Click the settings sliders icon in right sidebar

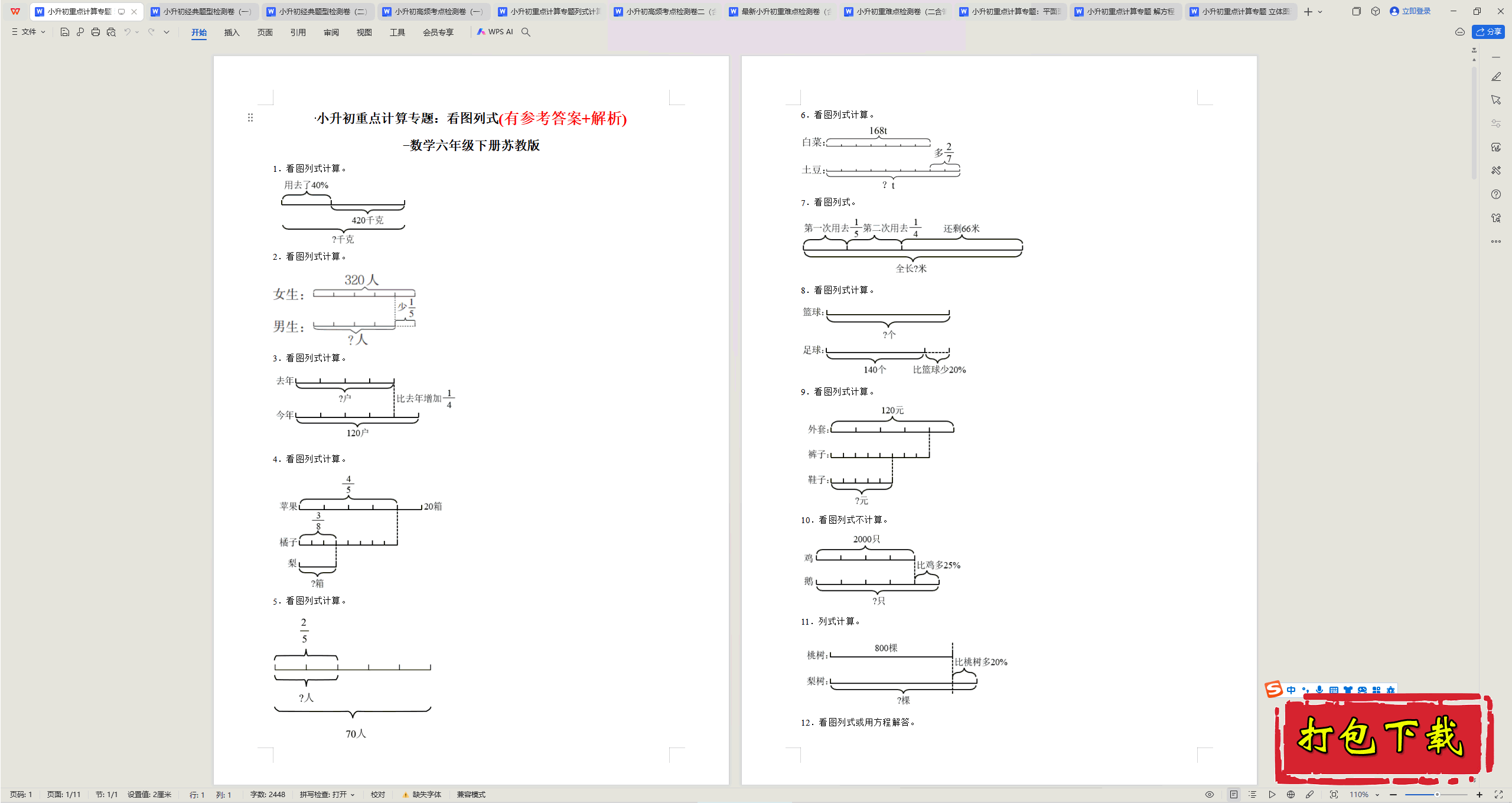tap(1496, 123)
